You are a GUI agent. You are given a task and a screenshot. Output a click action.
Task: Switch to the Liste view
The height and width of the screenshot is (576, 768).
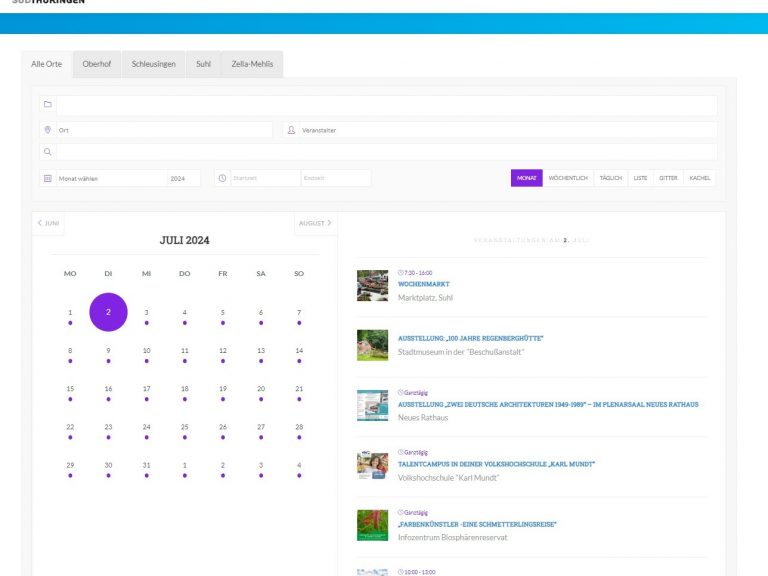click(640, 178)
